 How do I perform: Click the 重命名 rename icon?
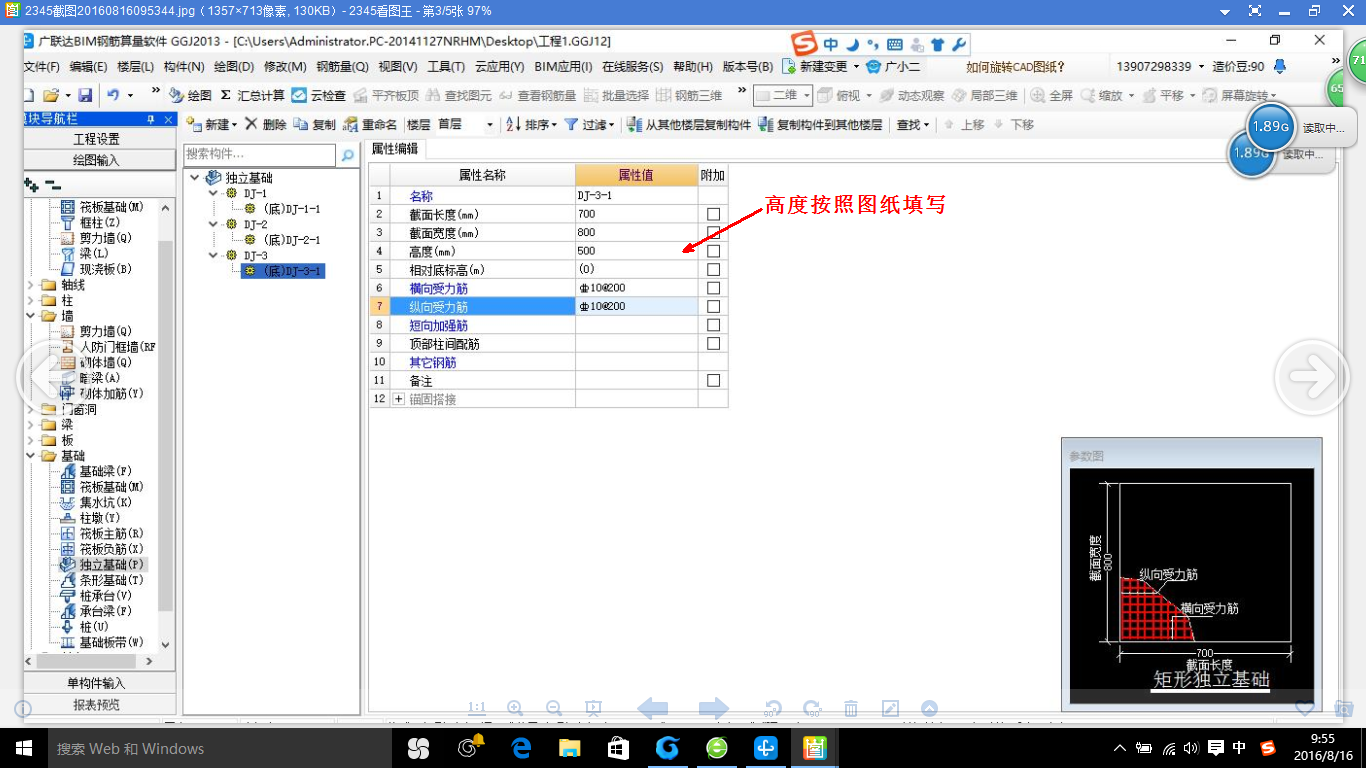click(350, 125)
